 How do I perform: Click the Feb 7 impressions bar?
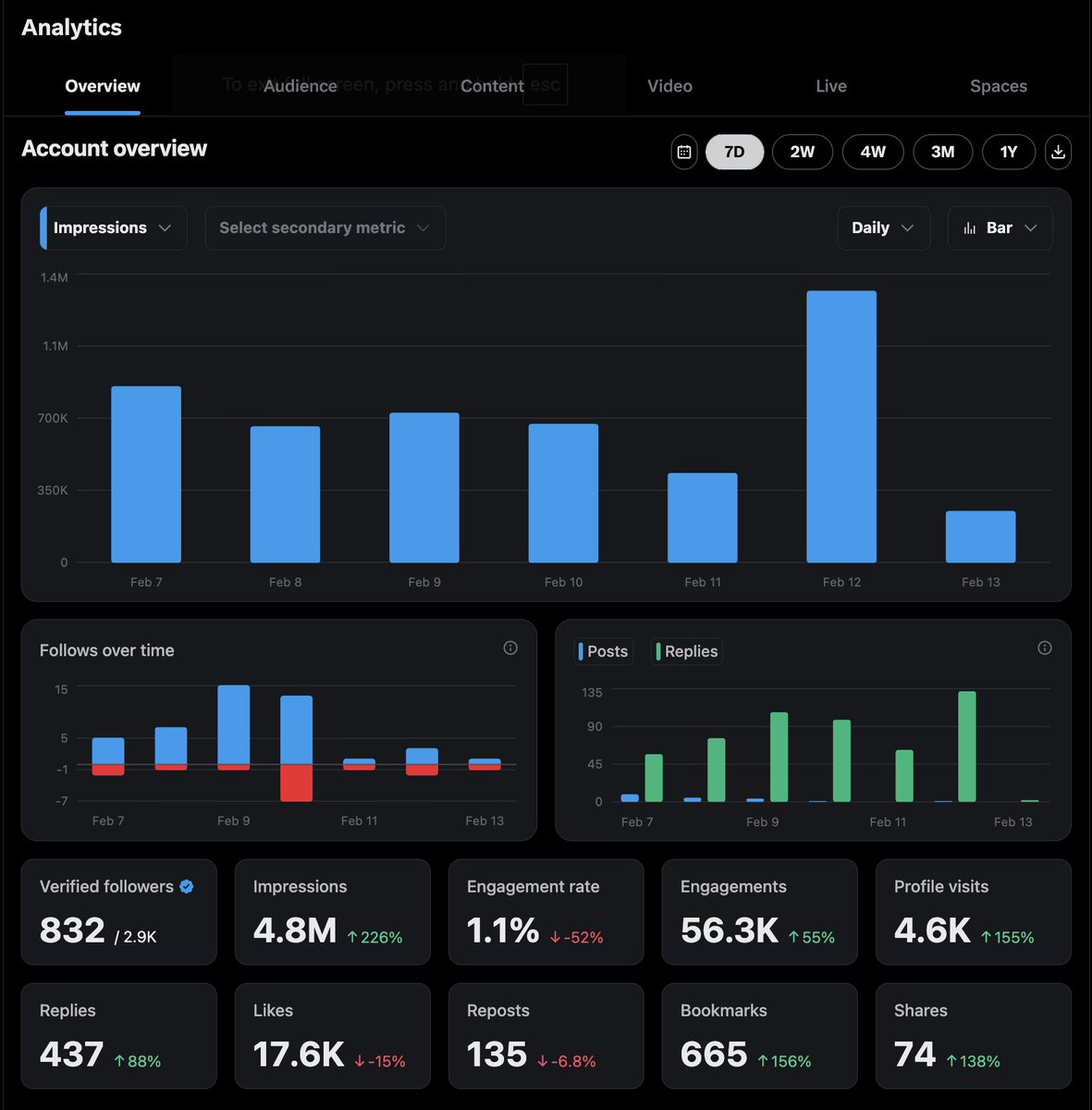(x=146, y=475)
